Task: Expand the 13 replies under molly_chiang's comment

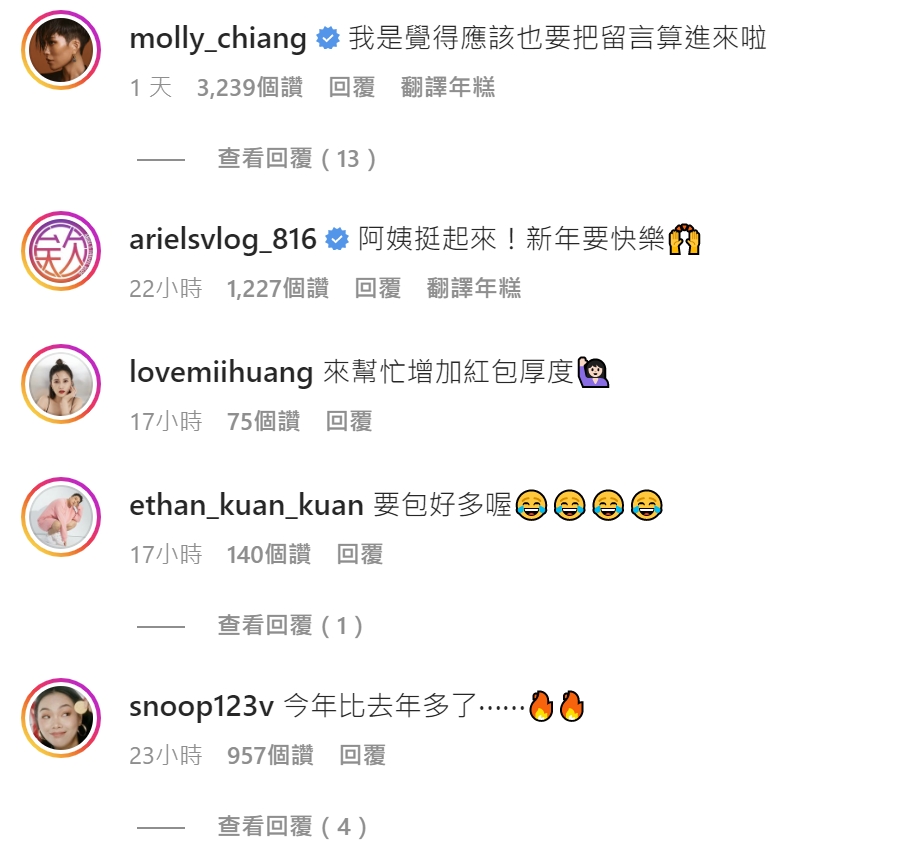Action: click(297, 159)
